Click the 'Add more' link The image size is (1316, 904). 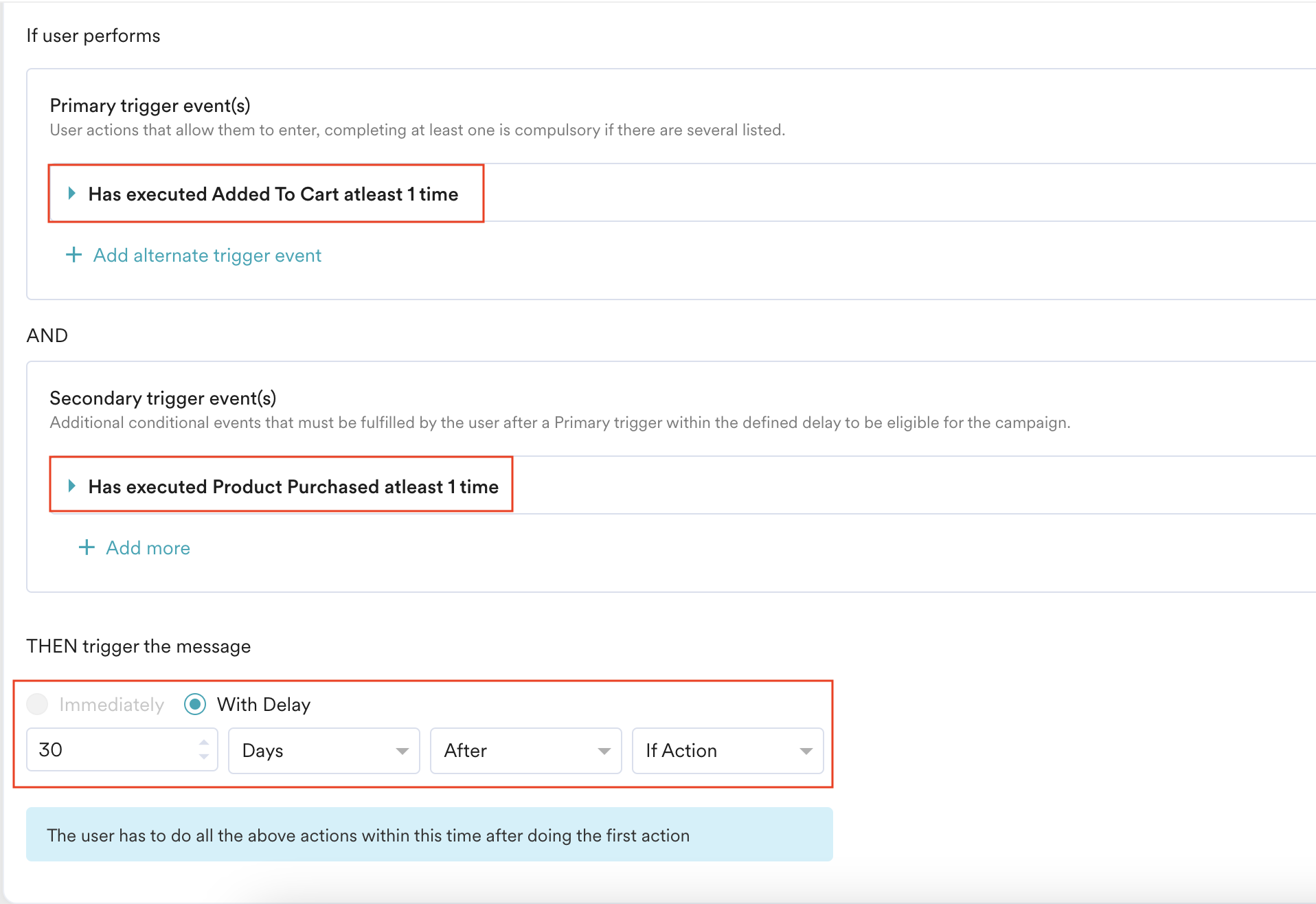(148, 548)
